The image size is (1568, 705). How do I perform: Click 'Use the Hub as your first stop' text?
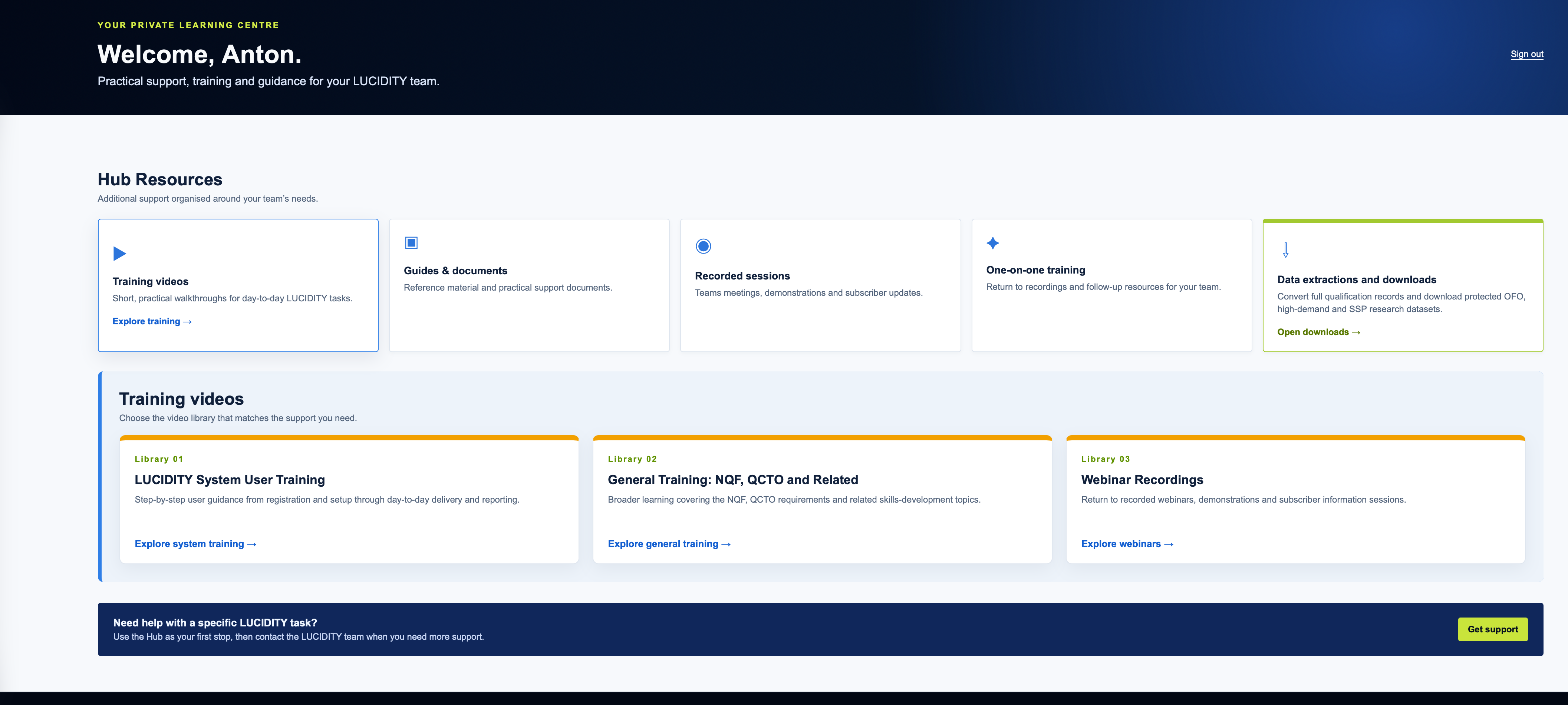point(298,637)
